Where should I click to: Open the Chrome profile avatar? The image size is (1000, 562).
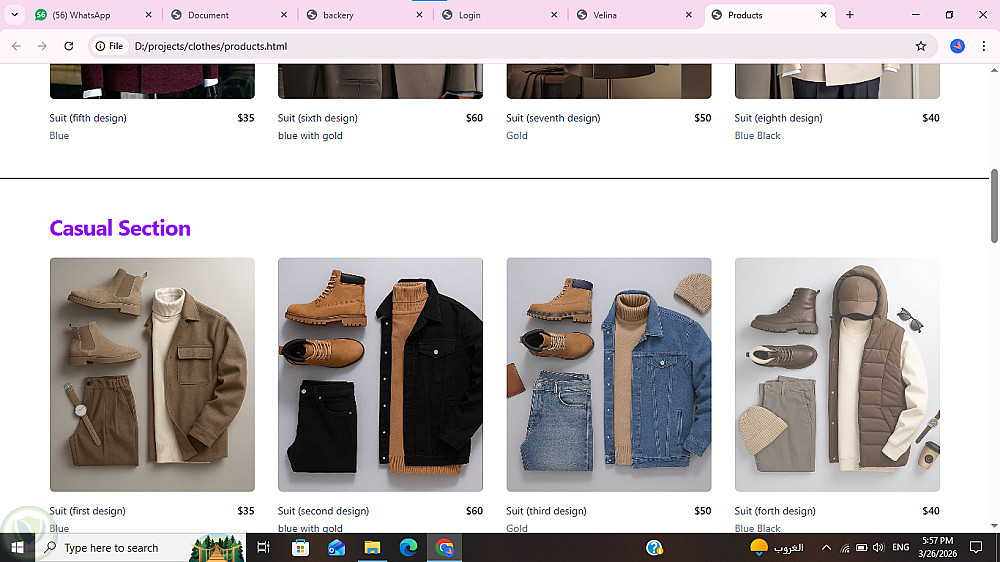click(x=957, y=46)
